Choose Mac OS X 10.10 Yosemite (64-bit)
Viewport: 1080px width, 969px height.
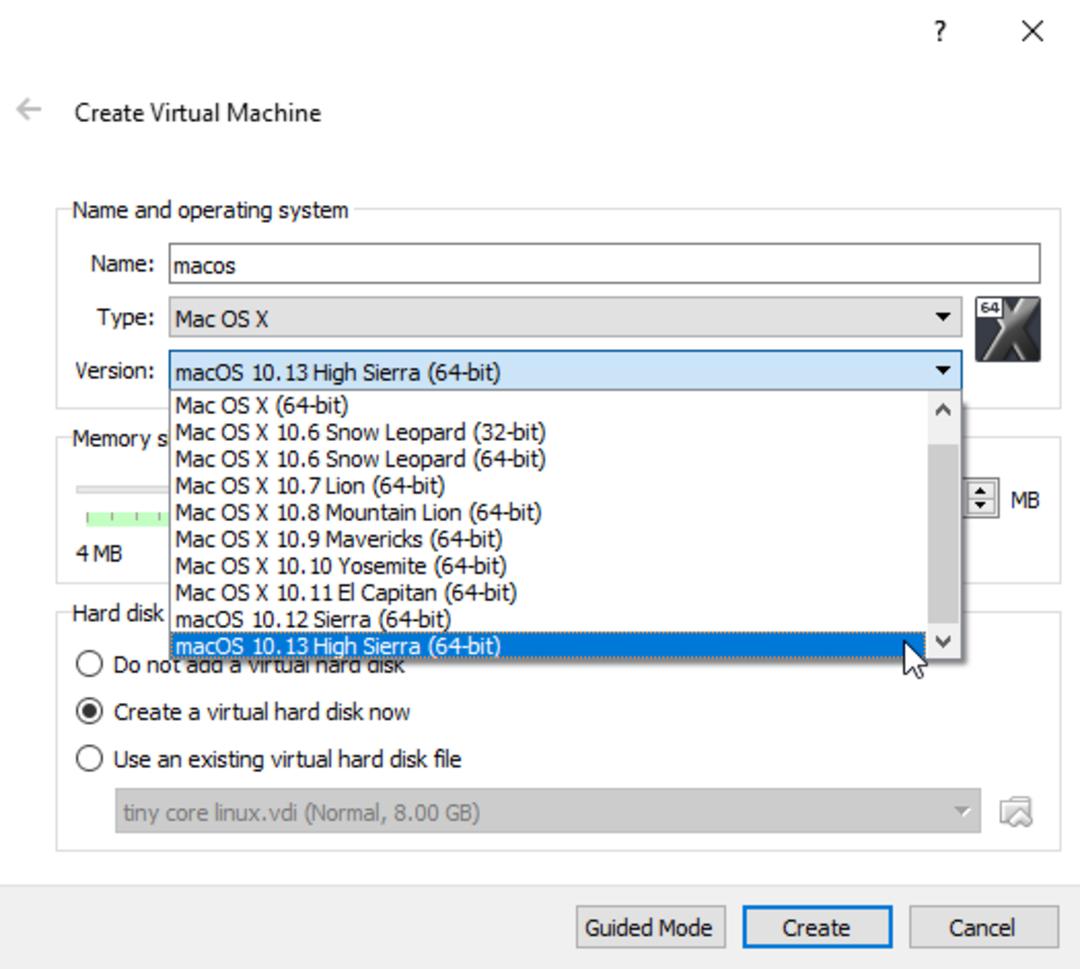click(548, 566)
